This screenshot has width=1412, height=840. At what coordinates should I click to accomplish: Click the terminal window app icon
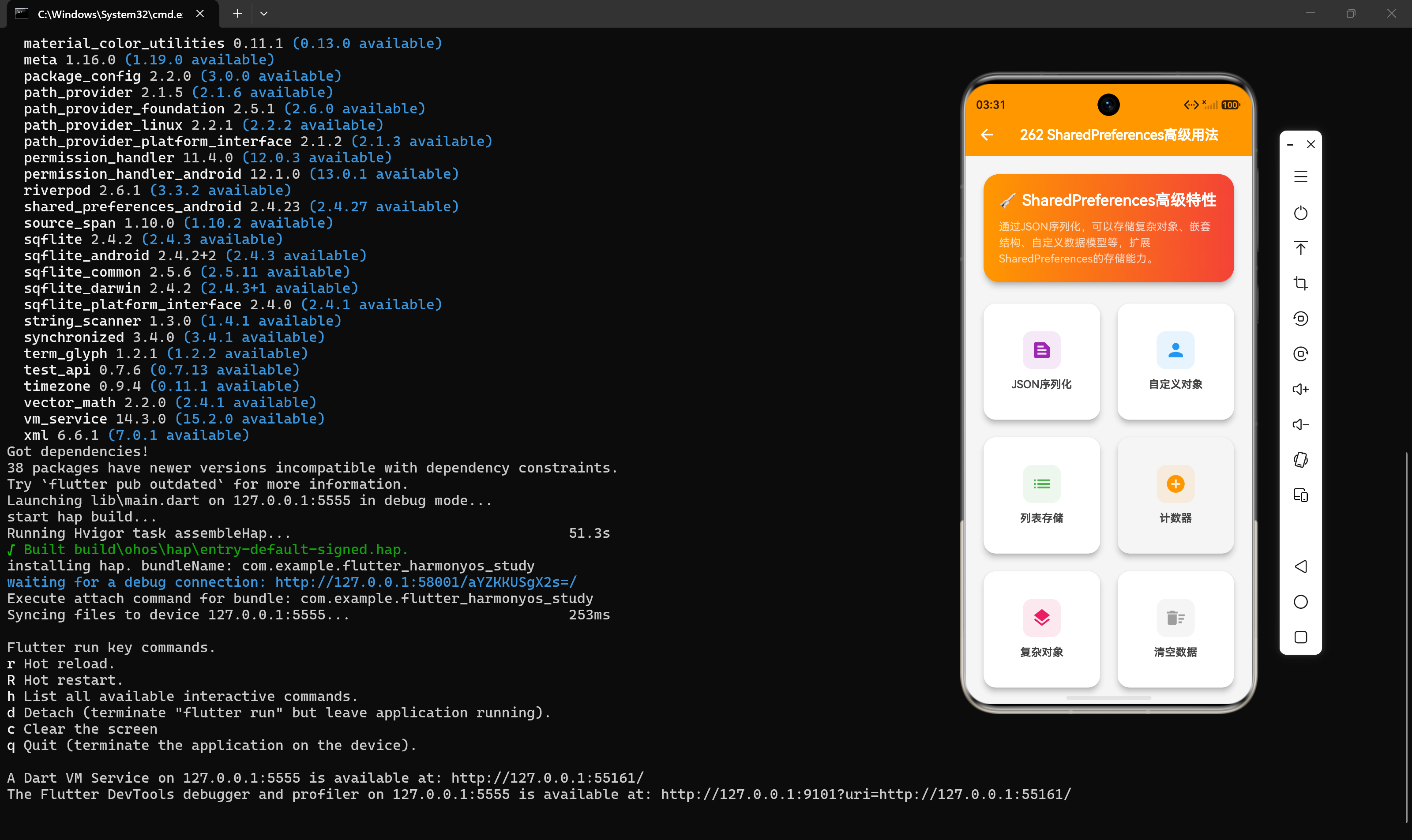pyautogui.click(x=22, y=14)
